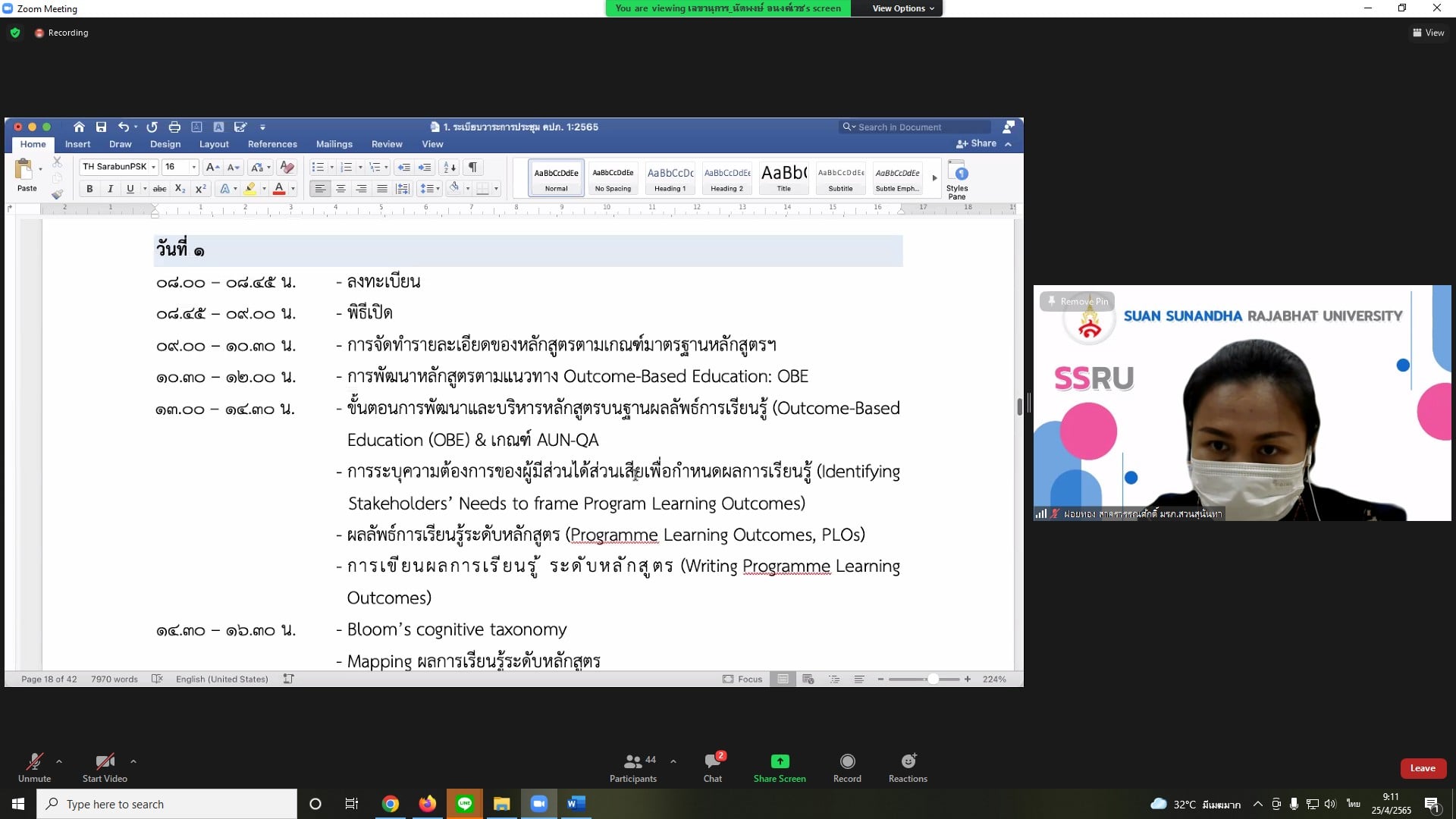This screenshot has width=1456, height=819.
Task: Open Firefox from the taskbar
Action: tap(428, 804)
